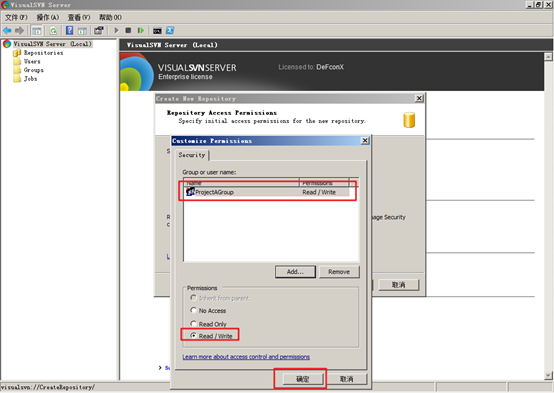The height and width of the screenshot is (393, 554).
Task: Start the service with the play icon
Action: (x=116, y=30)
